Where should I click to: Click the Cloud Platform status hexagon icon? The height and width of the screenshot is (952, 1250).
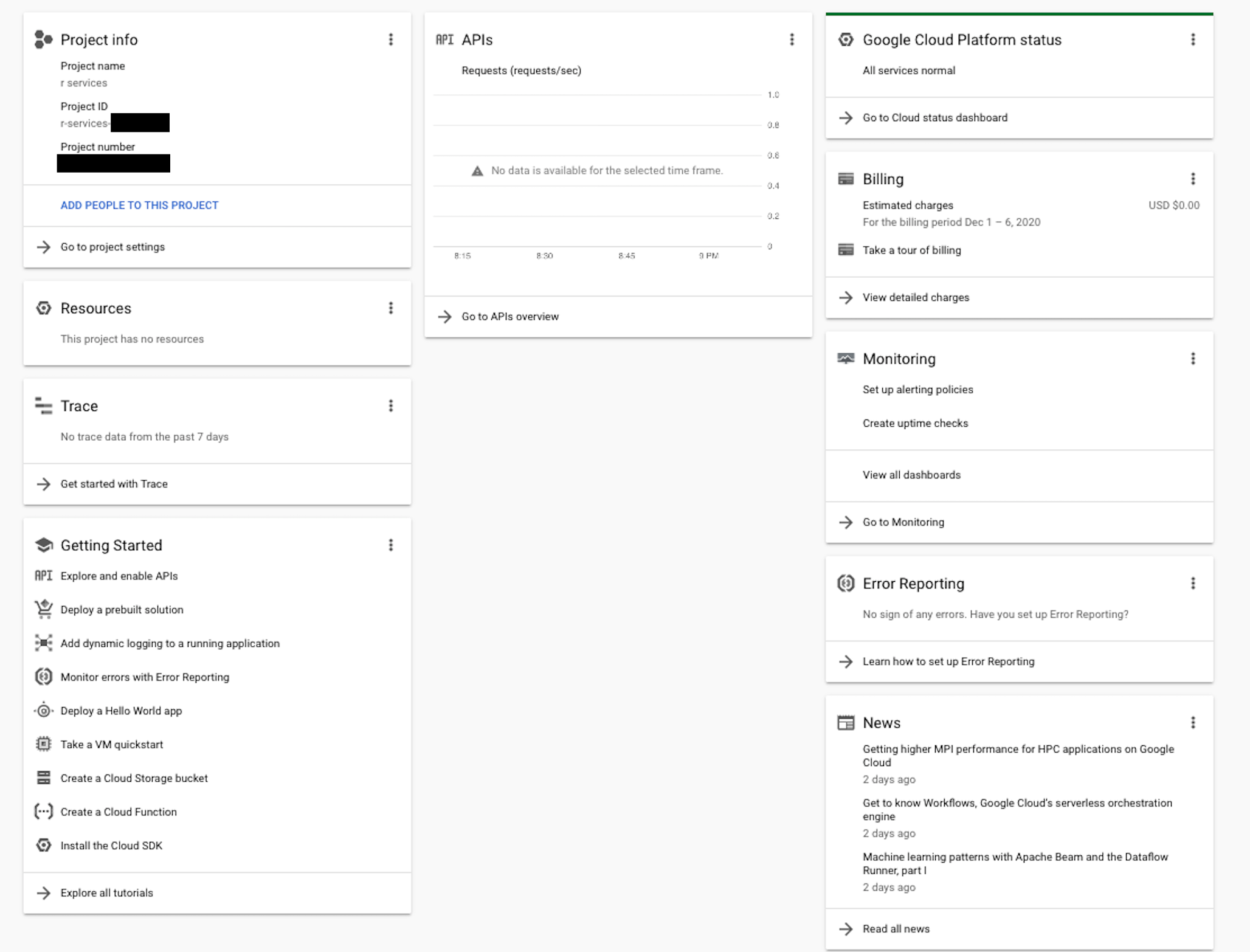click(846, 40)
